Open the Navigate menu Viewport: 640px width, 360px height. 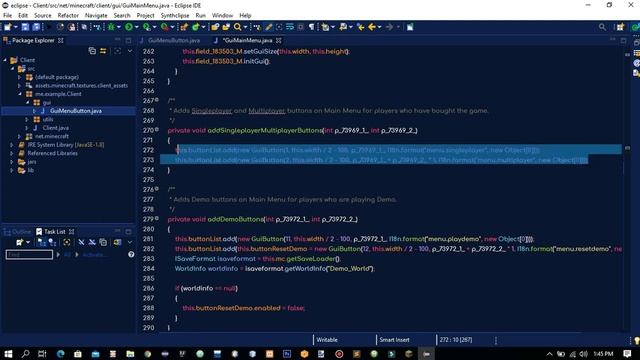(96, 16)
